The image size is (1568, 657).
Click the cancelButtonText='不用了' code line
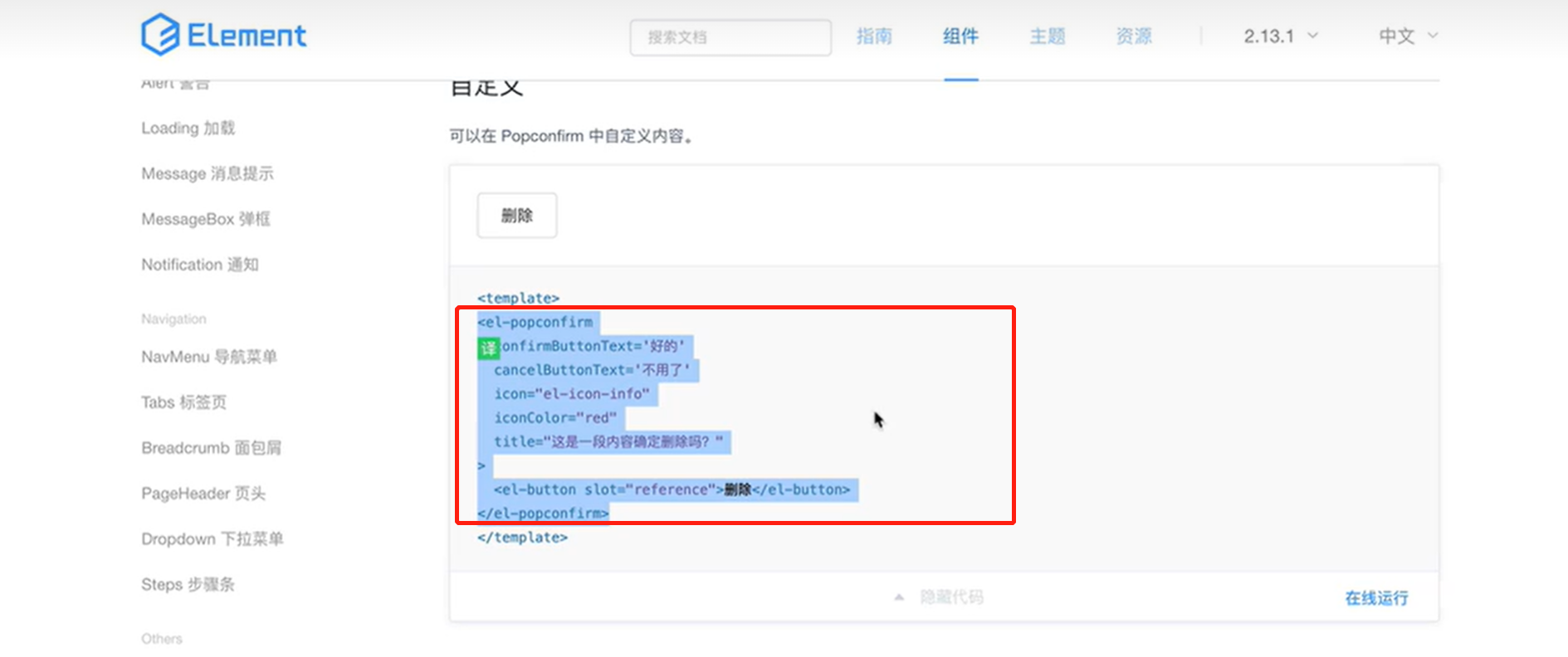pyautogui.click(x=592, y=370)
